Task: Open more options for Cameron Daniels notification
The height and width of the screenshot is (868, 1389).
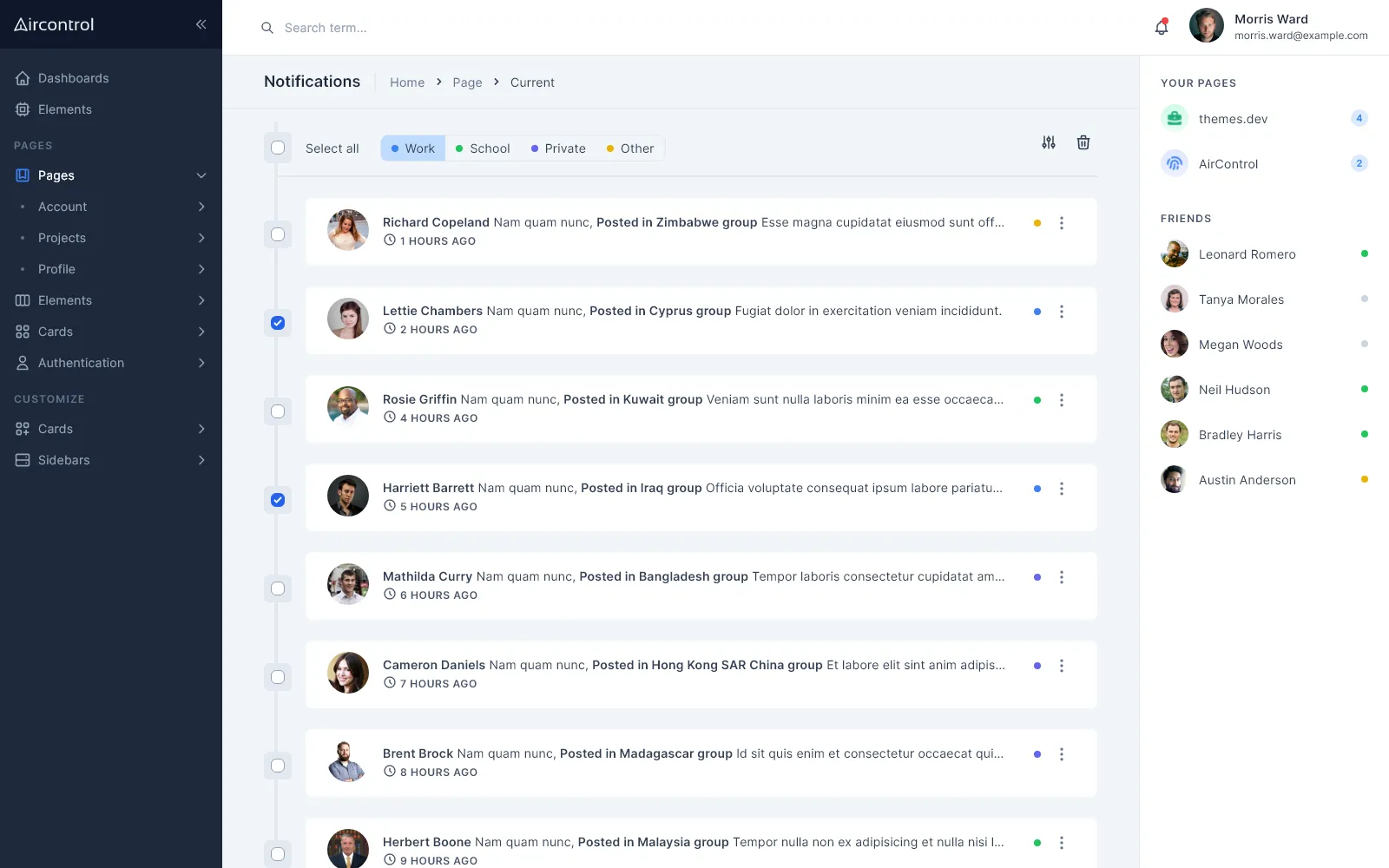Action: click(1061, 666)
